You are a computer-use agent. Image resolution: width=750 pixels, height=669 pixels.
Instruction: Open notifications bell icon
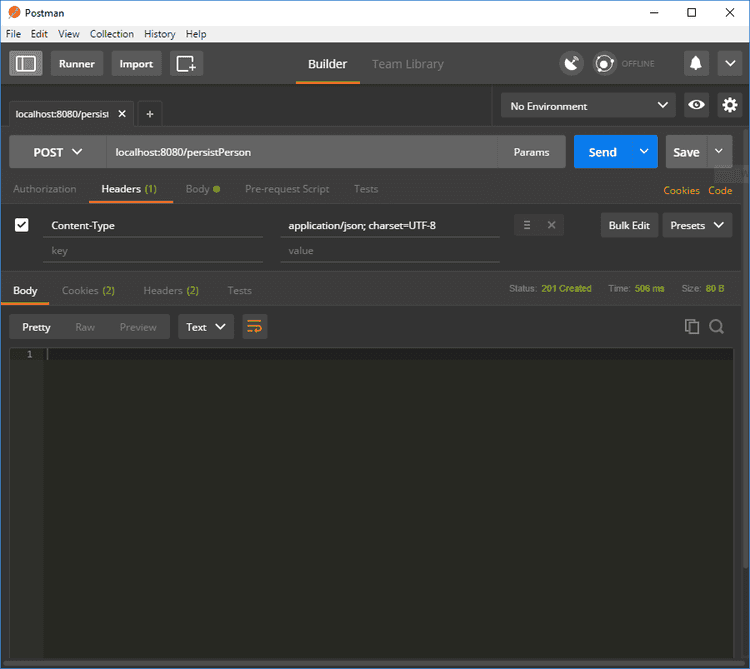(696, 64)
